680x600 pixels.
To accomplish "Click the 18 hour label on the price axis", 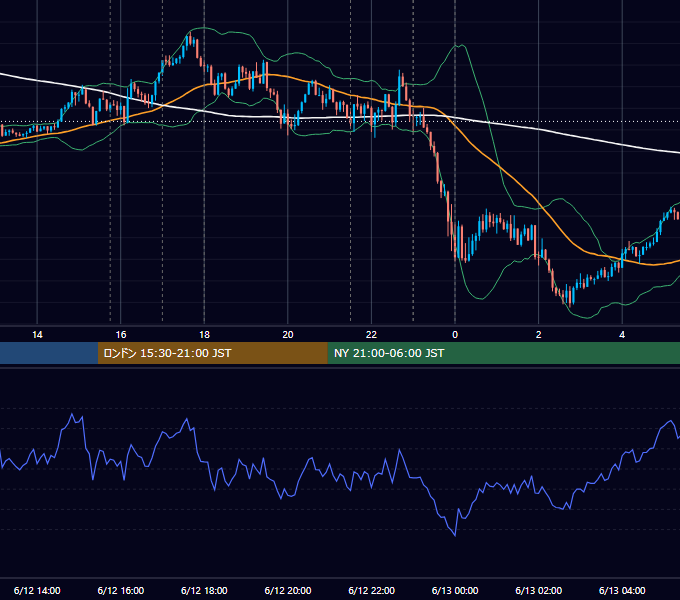I will [x=204, y=335].
